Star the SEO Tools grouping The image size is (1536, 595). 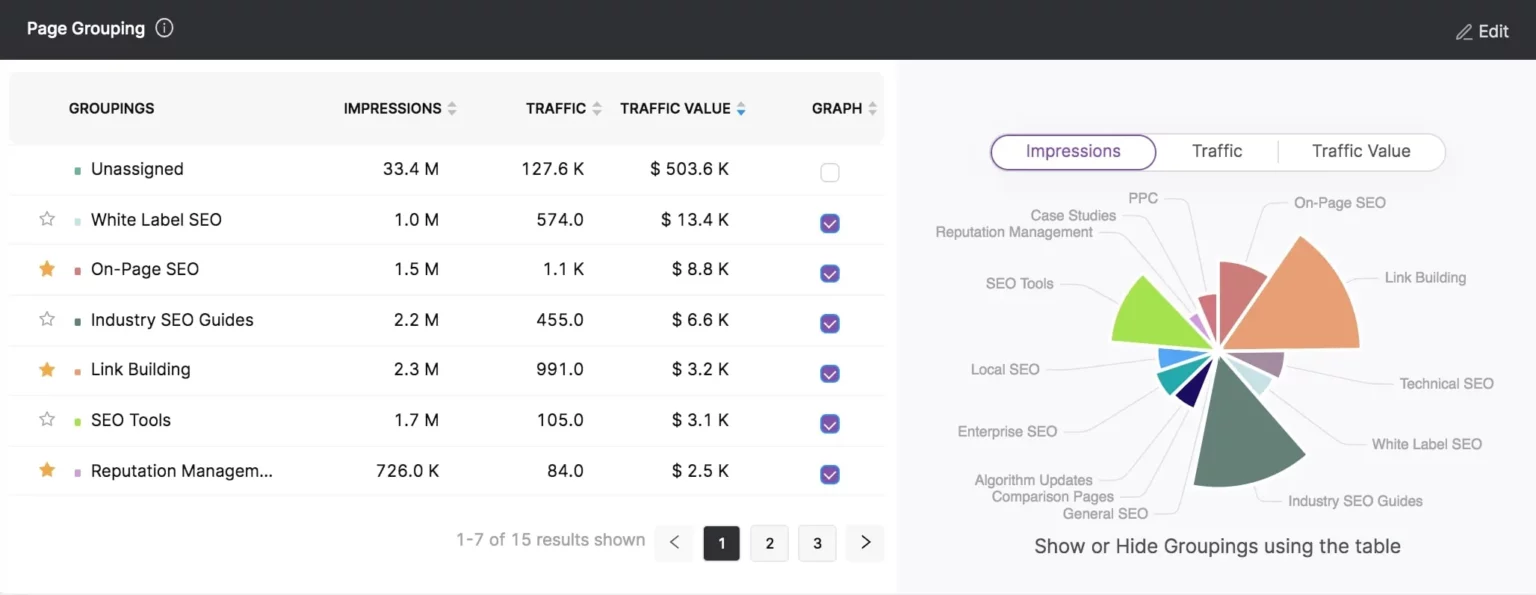pos(47,420)
